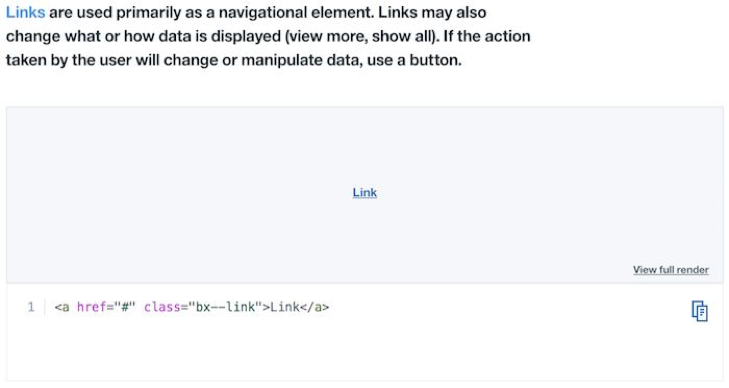Click the "#" href value in code
The height and width of the screenshot is (388, 729).
[125, 307]
